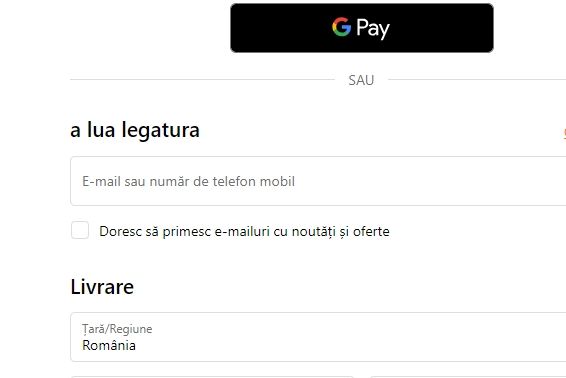Focus the right field below the country selector
The image size is (566, 378).
[x=468, y=377]
